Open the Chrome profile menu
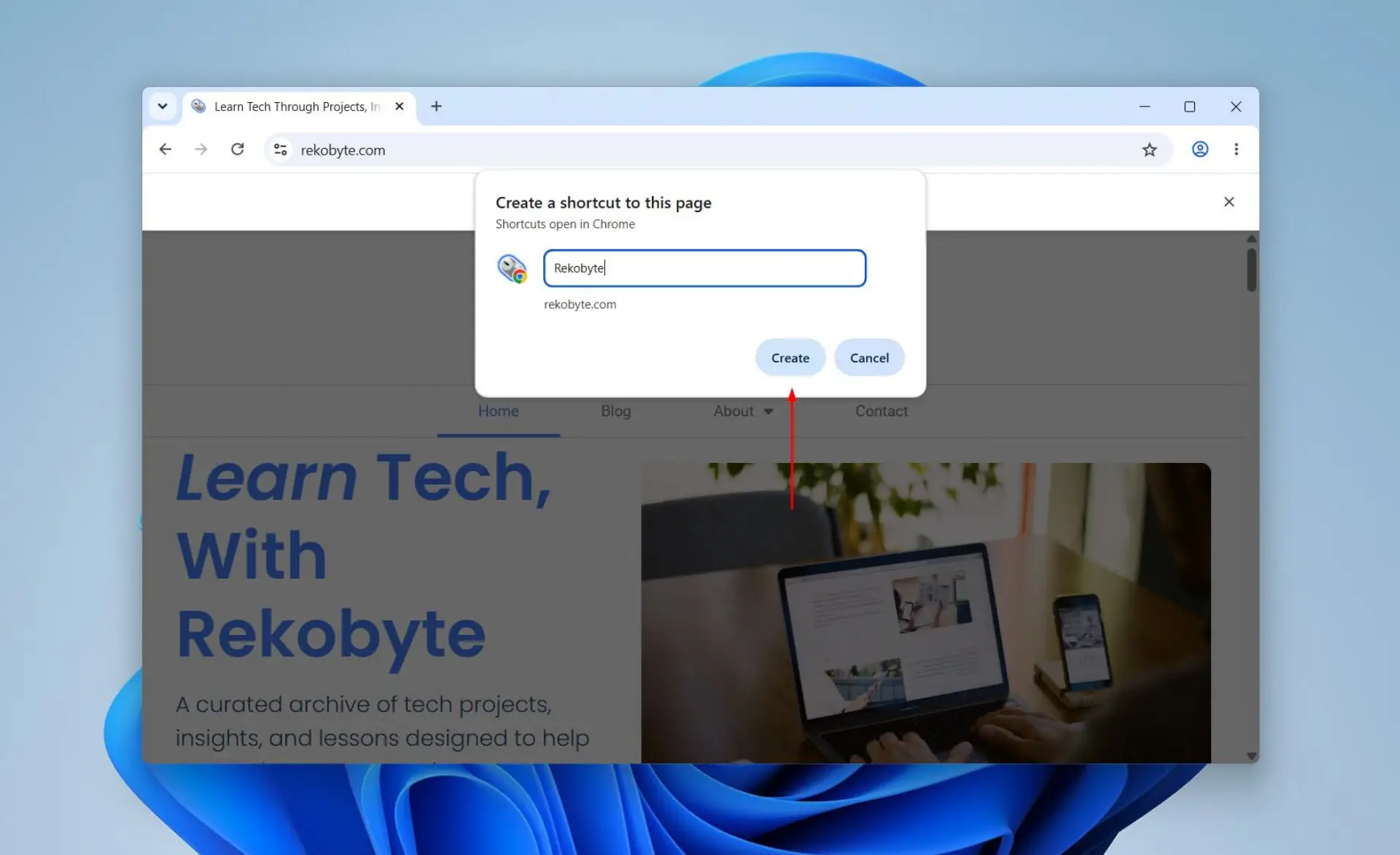 point(1200,149)
